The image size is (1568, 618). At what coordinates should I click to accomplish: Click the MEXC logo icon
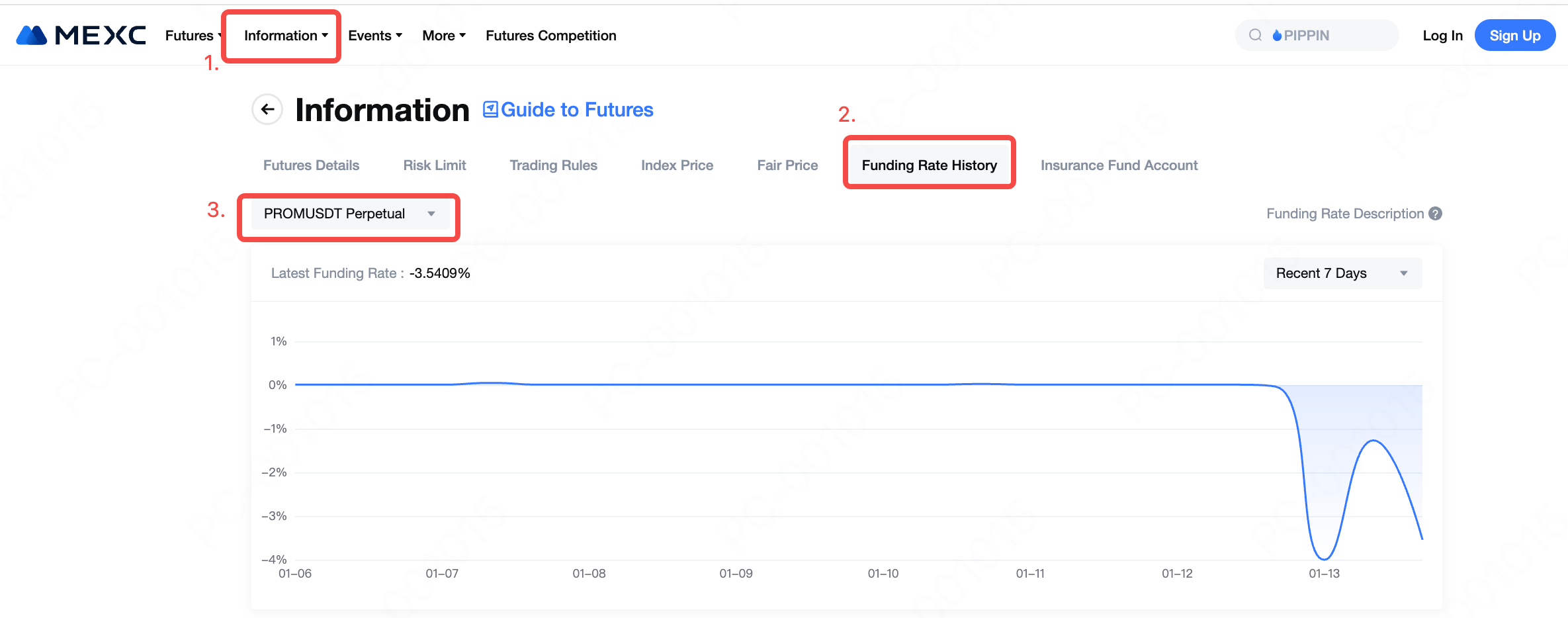pos(32,36)
